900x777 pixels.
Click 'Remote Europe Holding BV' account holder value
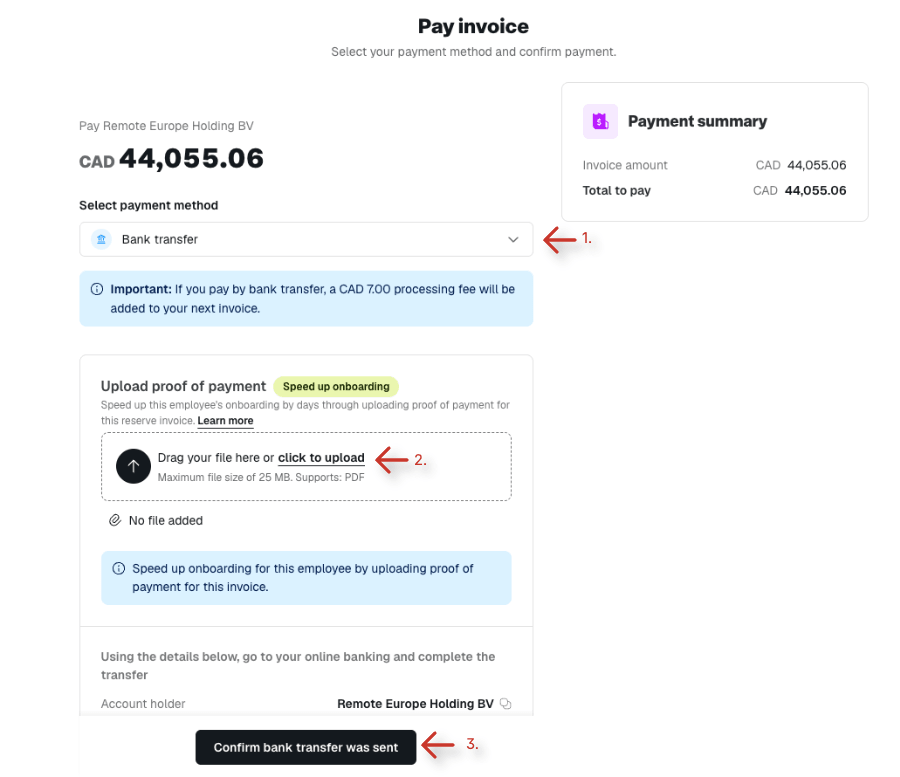point(415,704)
